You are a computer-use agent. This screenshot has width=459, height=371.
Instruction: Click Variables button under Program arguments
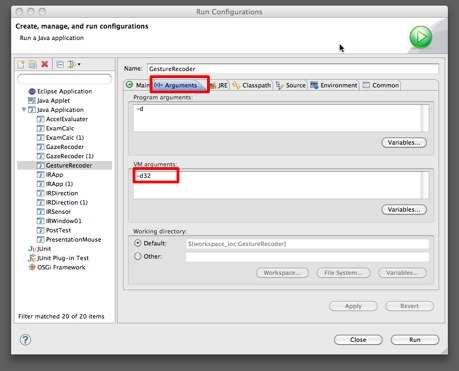(x=404, y=143)
